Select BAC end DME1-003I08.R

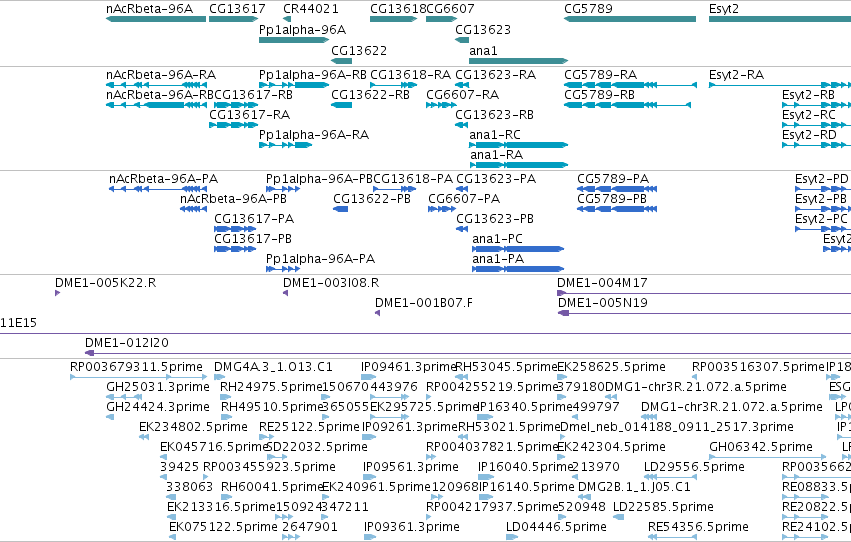285,293
